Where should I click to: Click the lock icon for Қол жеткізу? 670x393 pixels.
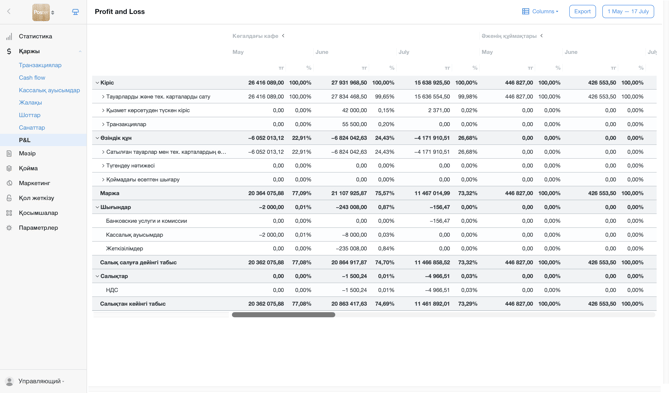pyautogui.click(x=9, y=198)
